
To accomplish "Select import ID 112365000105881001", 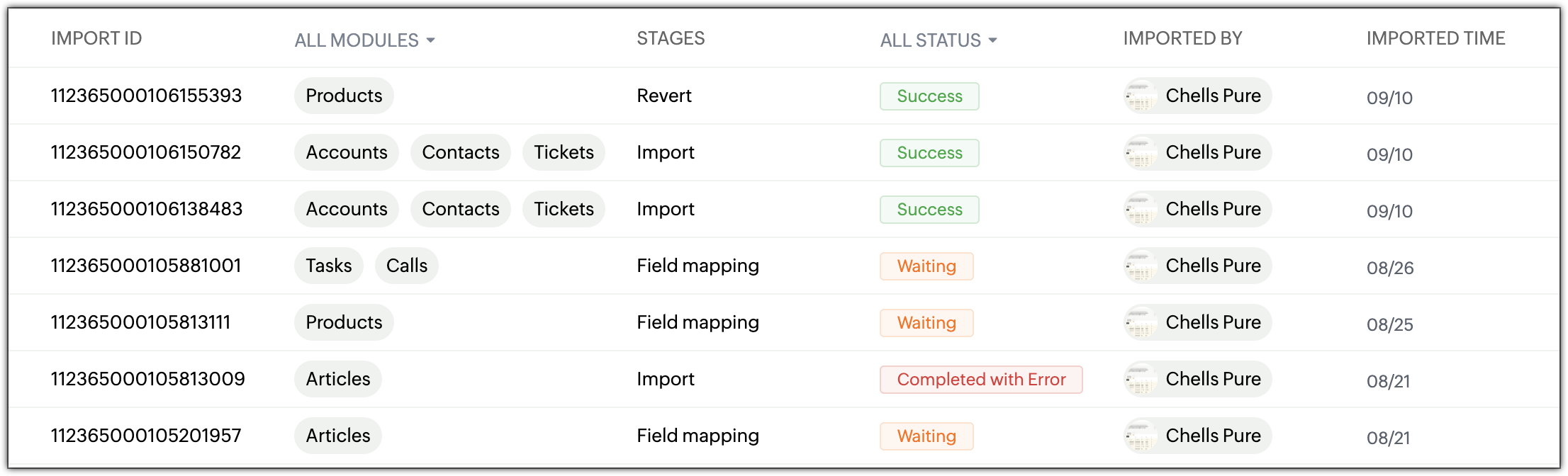I will (146, 266).
